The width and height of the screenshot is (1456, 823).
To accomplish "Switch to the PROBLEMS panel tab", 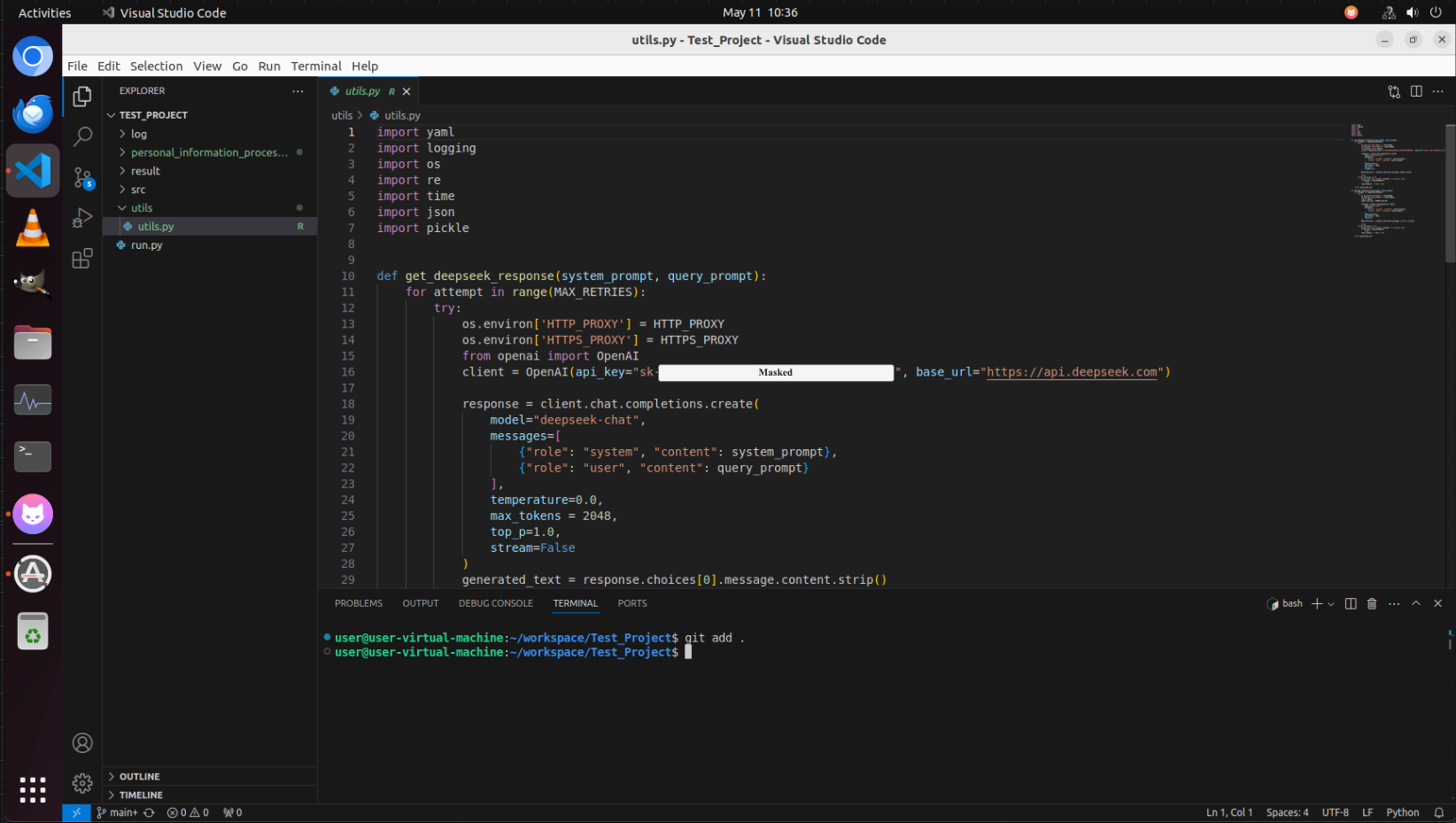I will pyautogui.click(x=359, y=603).
